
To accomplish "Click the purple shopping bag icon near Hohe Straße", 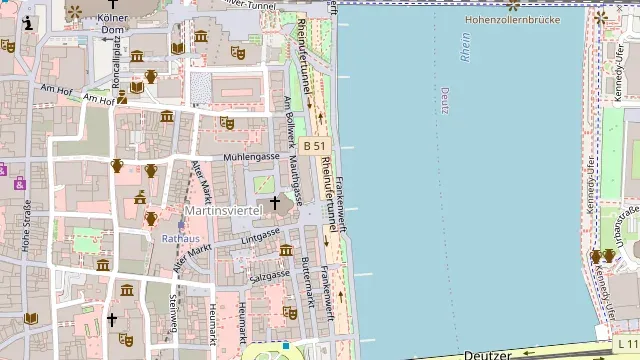I will [20, 183].
